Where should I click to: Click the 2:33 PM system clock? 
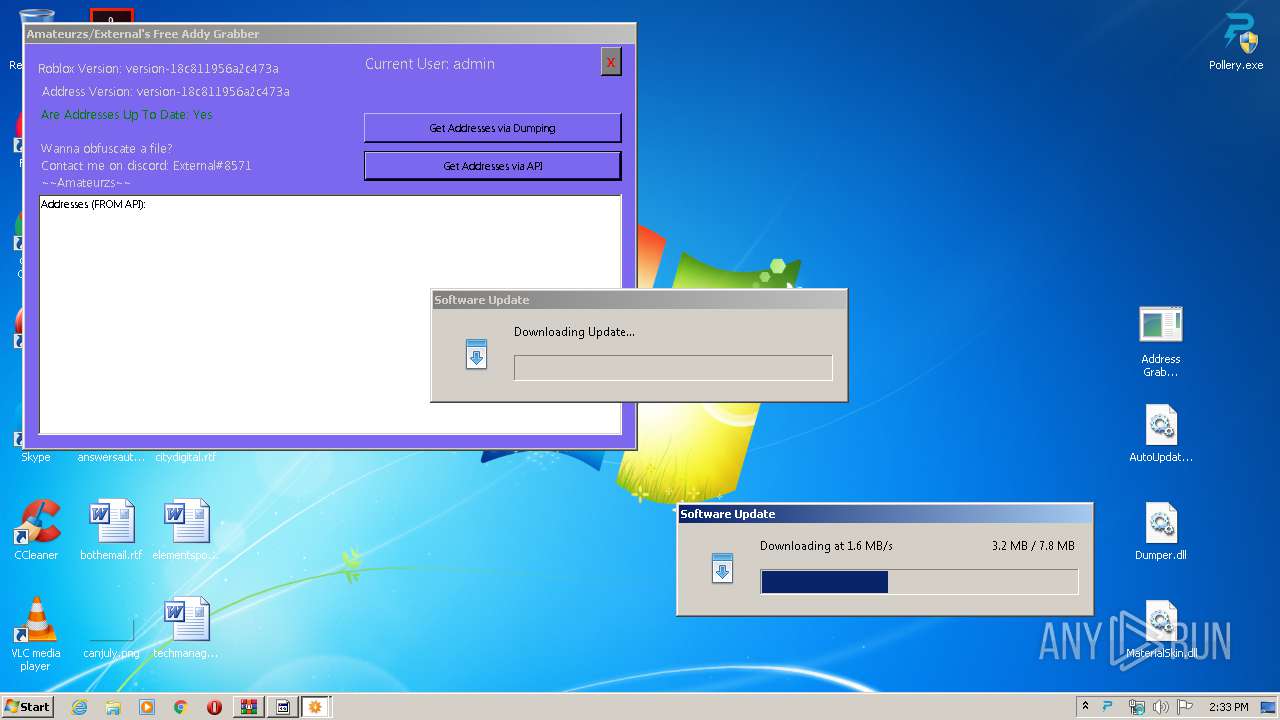coord(1228,707)
